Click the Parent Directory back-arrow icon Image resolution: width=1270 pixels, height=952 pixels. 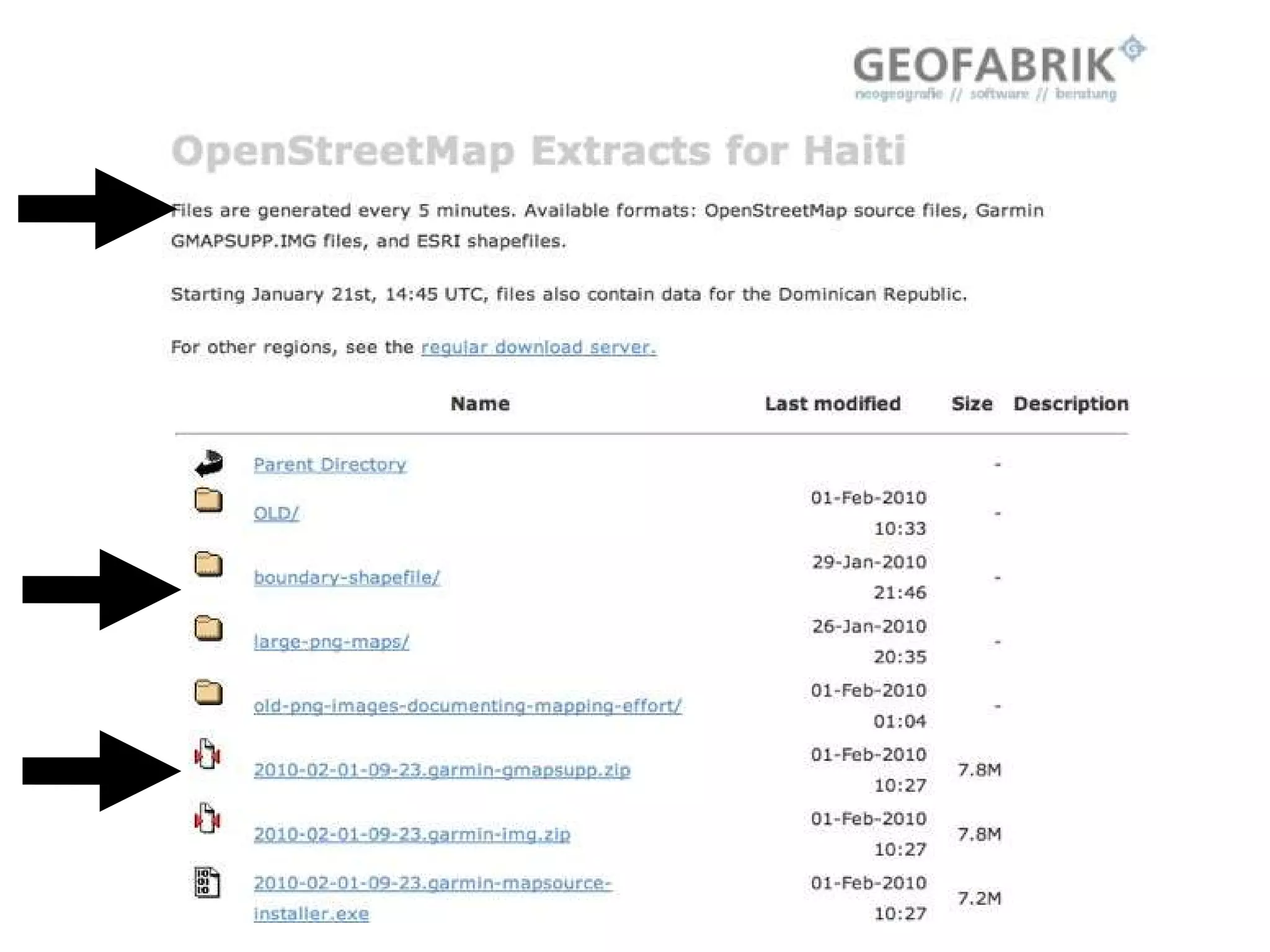209,463
